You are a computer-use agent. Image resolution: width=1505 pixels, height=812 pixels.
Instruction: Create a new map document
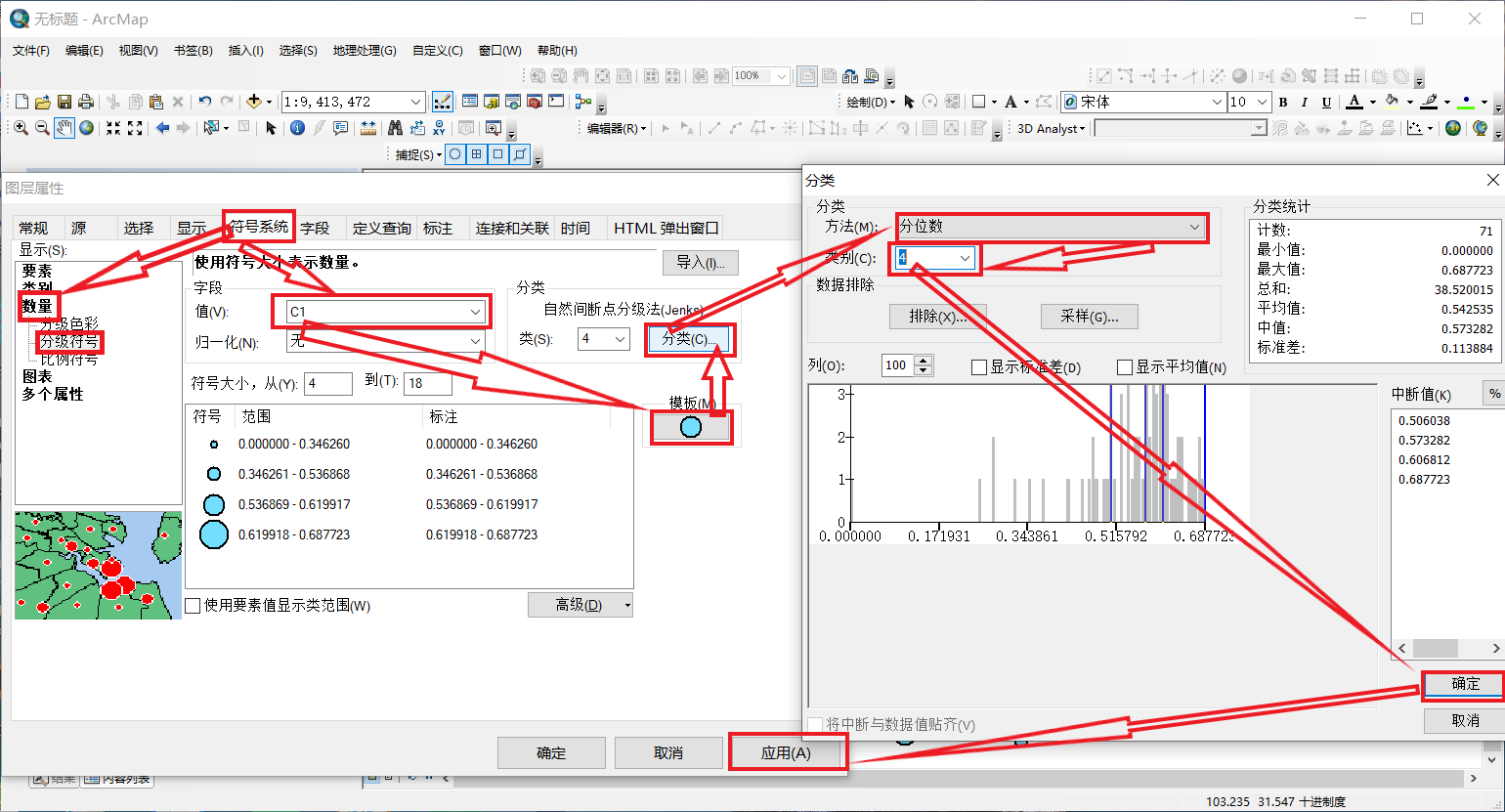[21, 102]
